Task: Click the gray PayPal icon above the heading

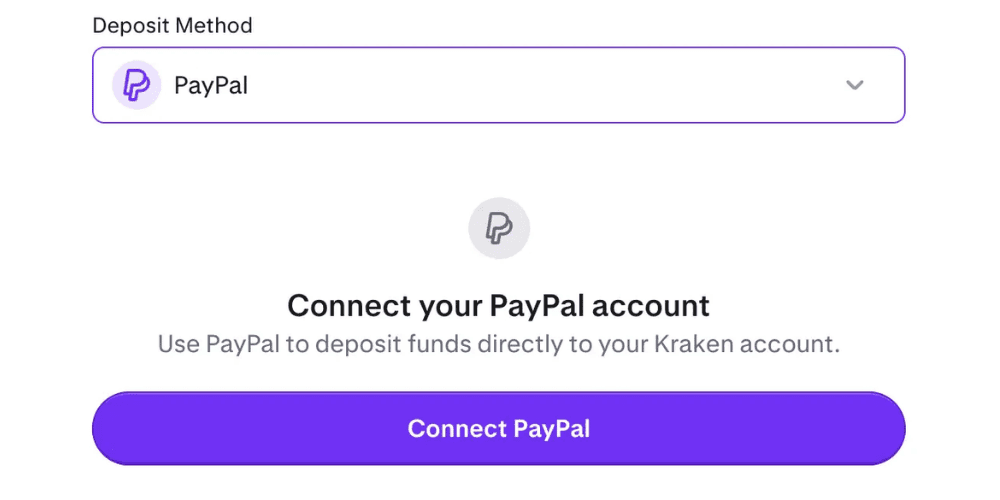Action: pos(499,229)
